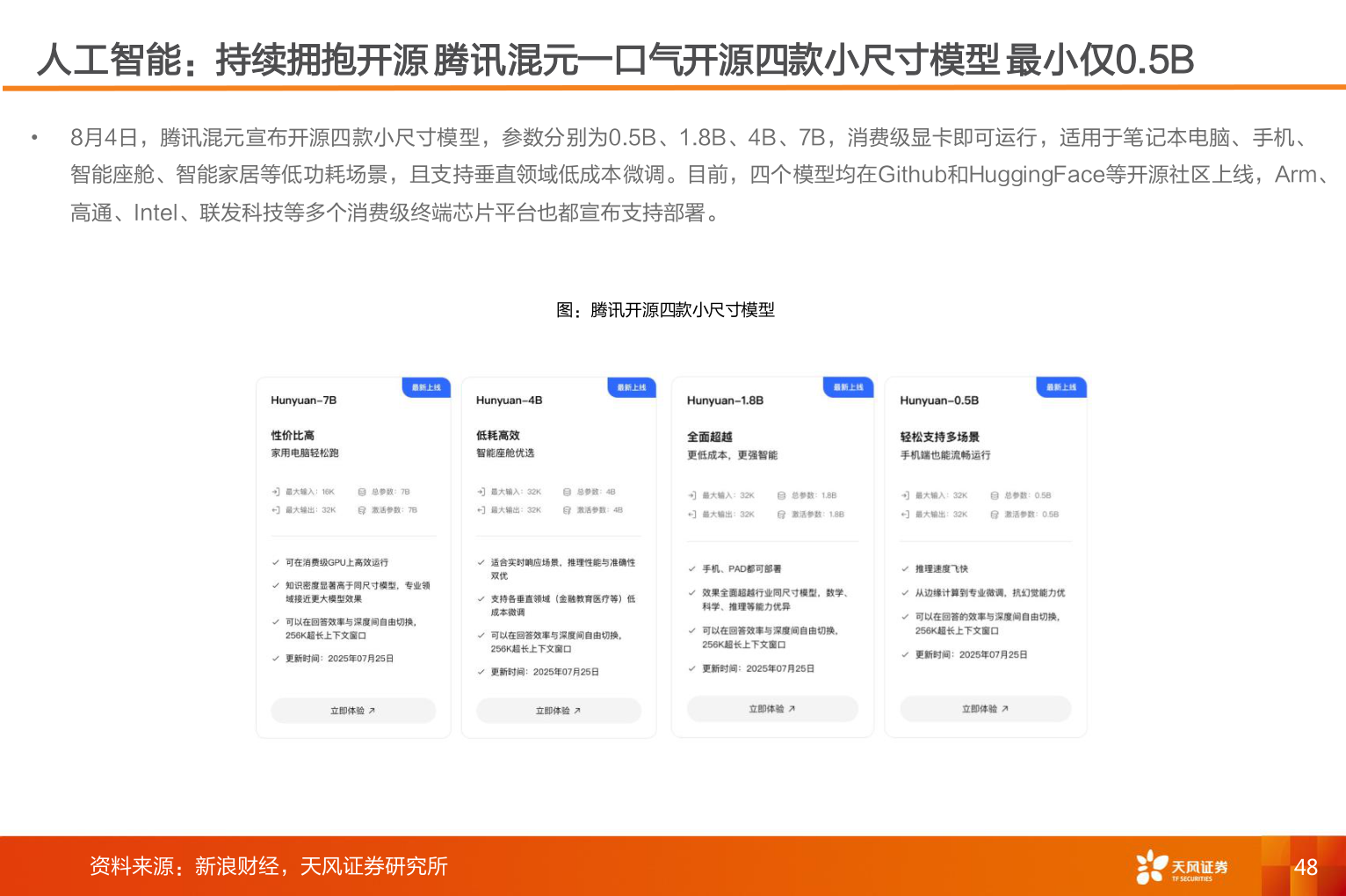The width and height of the screenshot is (1346, 896).
Task: Click 激活参数：1.8B on Hunyuan-1.8B card
Action: coord(818,514)
